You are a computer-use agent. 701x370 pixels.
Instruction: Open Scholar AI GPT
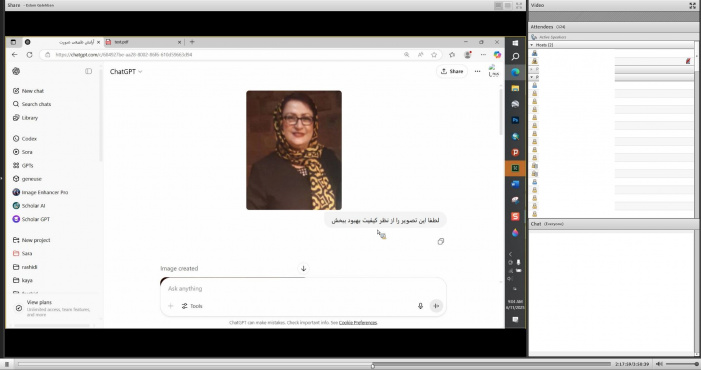tap(29, 206)
